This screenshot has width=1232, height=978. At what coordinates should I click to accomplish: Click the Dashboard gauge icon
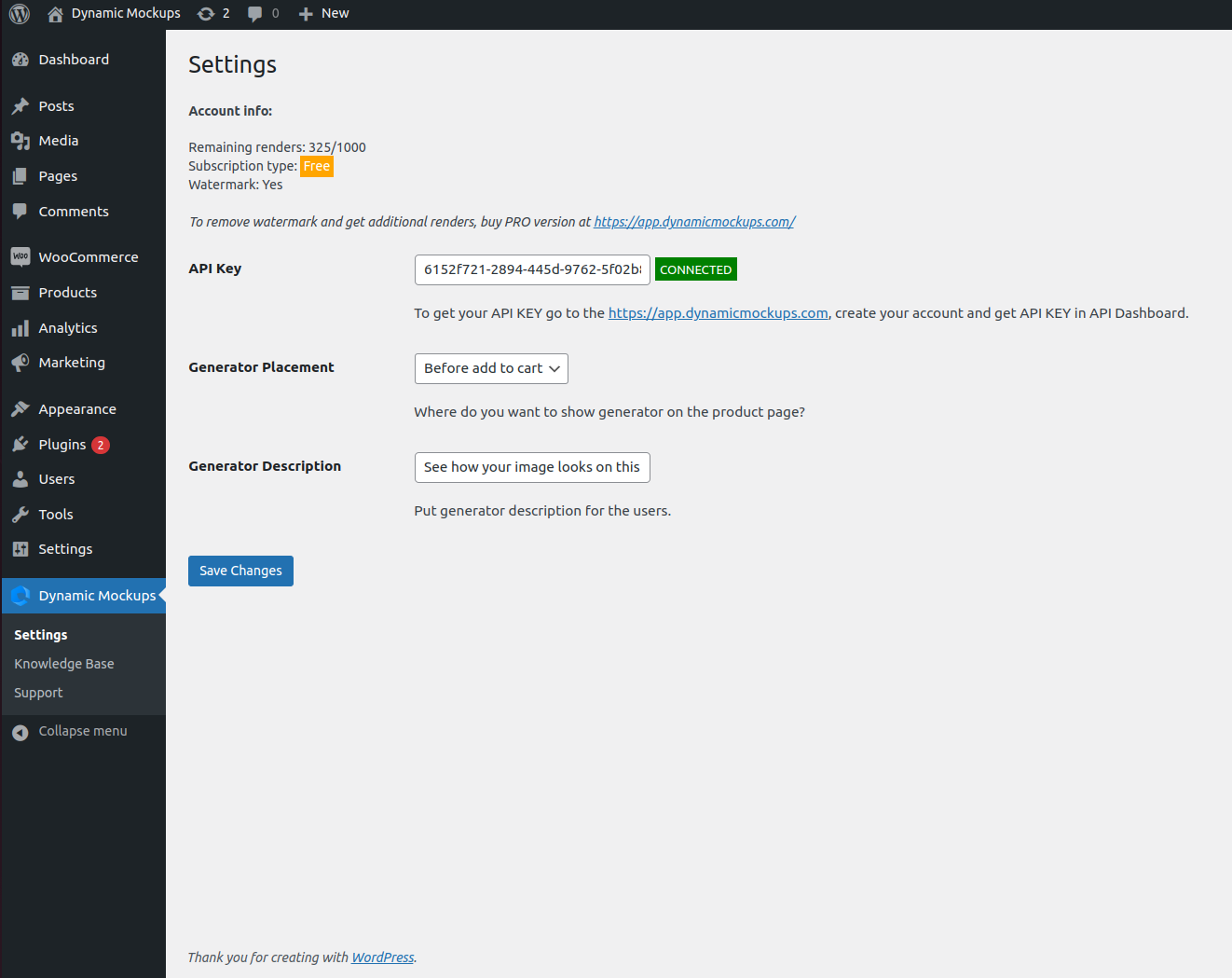tap(21, 60)
